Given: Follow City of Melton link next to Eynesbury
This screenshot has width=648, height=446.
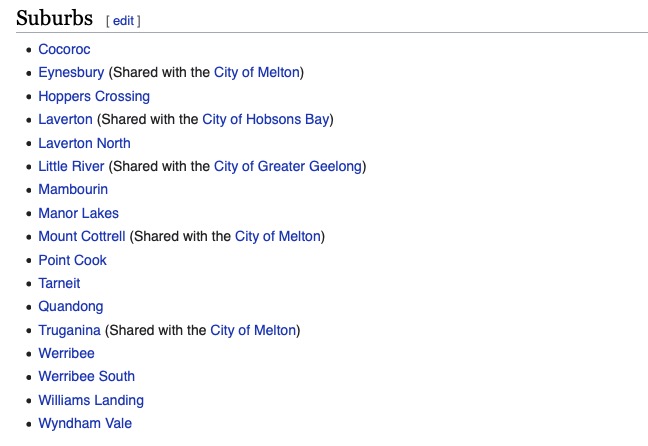Looking at the screenshot, I should [x=256, y=72].
